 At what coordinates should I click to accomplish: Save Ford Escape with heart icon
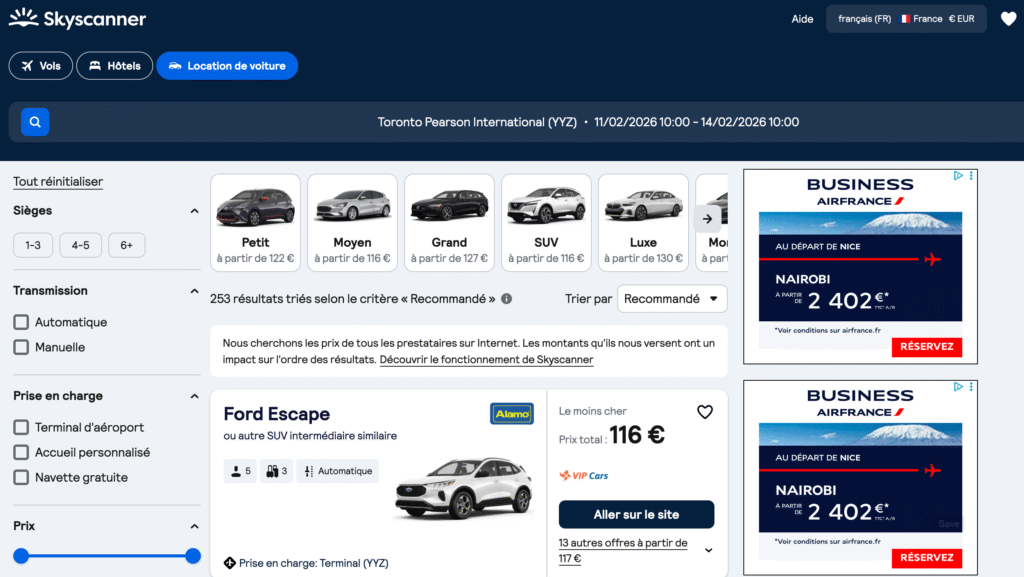[x=705, y=412]
